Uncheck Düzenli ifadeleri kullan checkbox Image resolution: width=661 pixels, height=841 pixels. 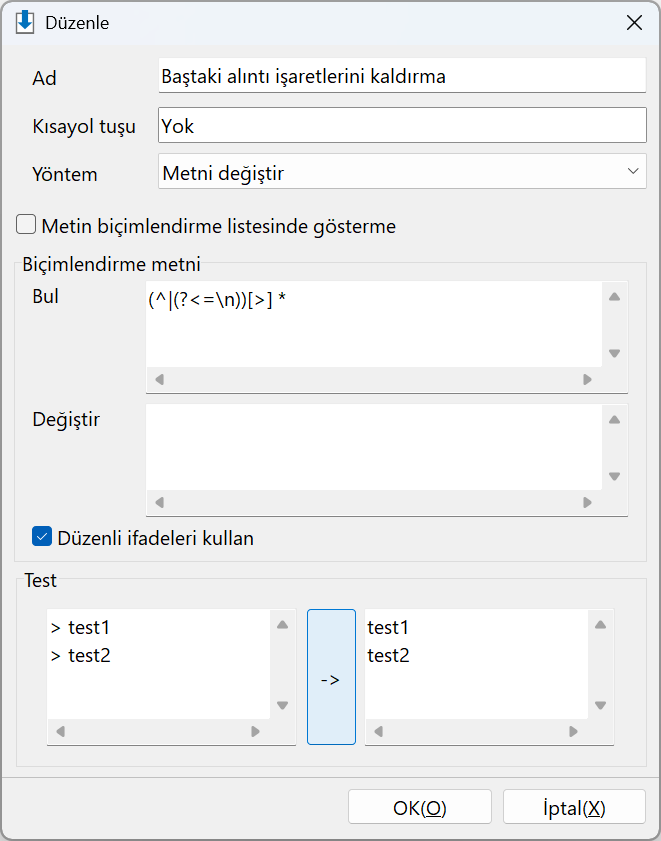tap(42, 536)
